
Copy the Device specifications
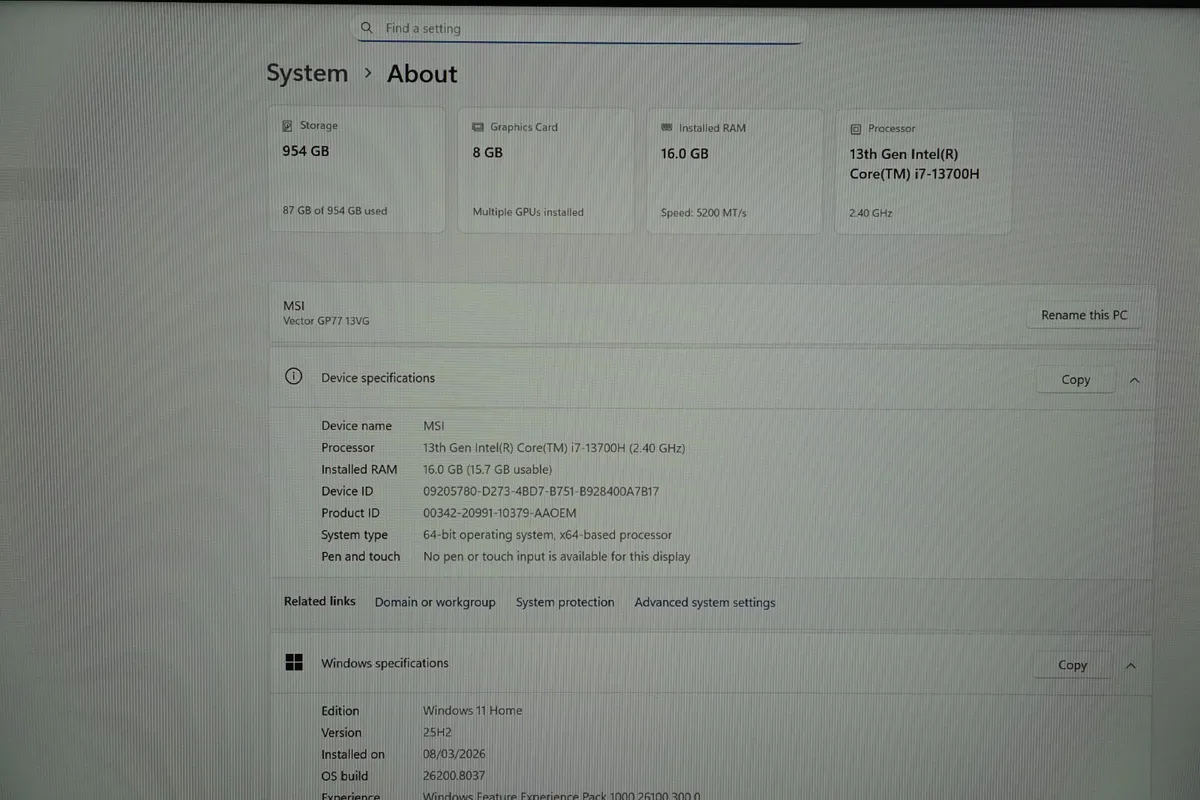1075,380
